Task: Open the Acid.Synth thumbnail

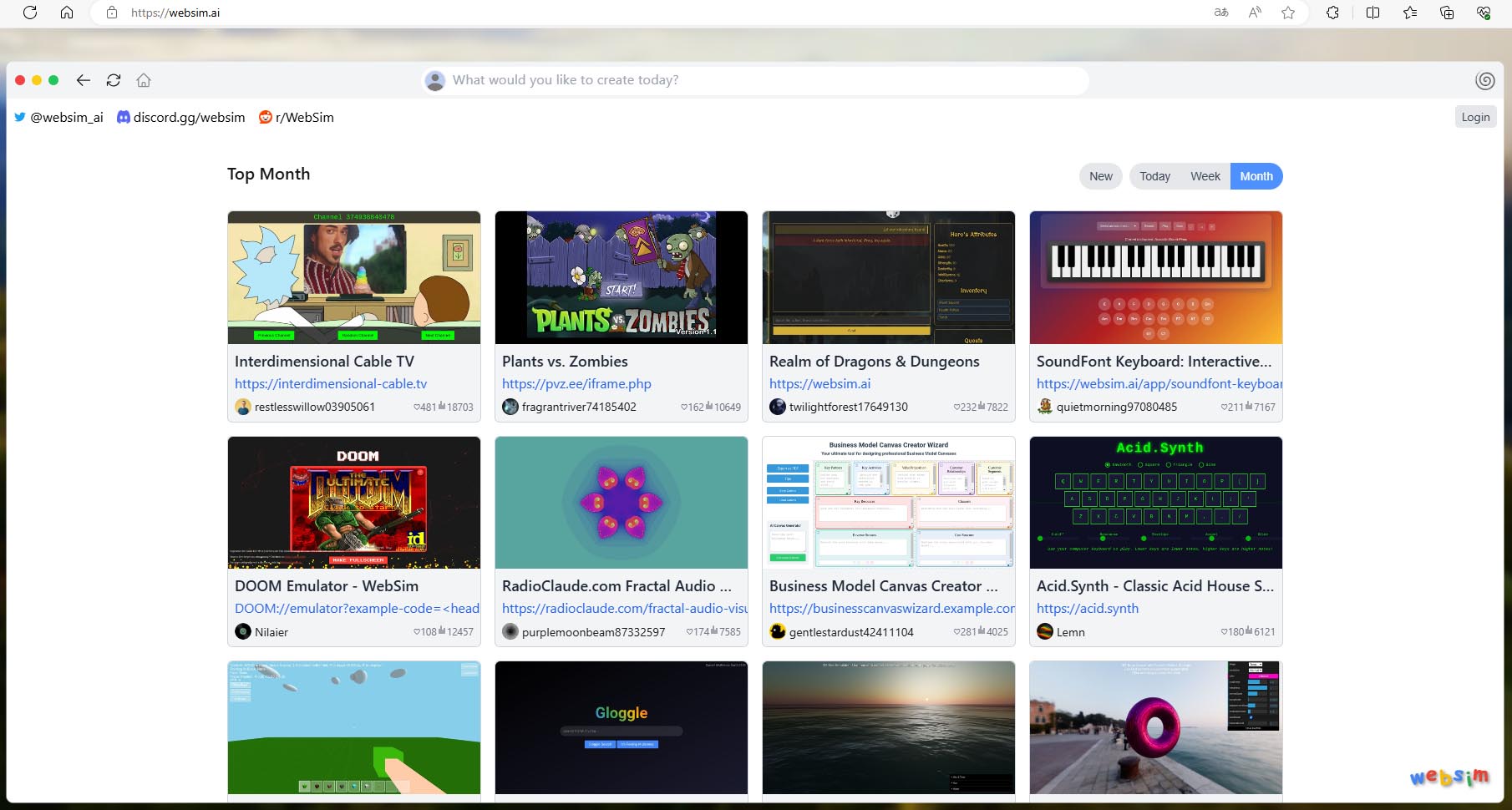Action: point(1156,503)
